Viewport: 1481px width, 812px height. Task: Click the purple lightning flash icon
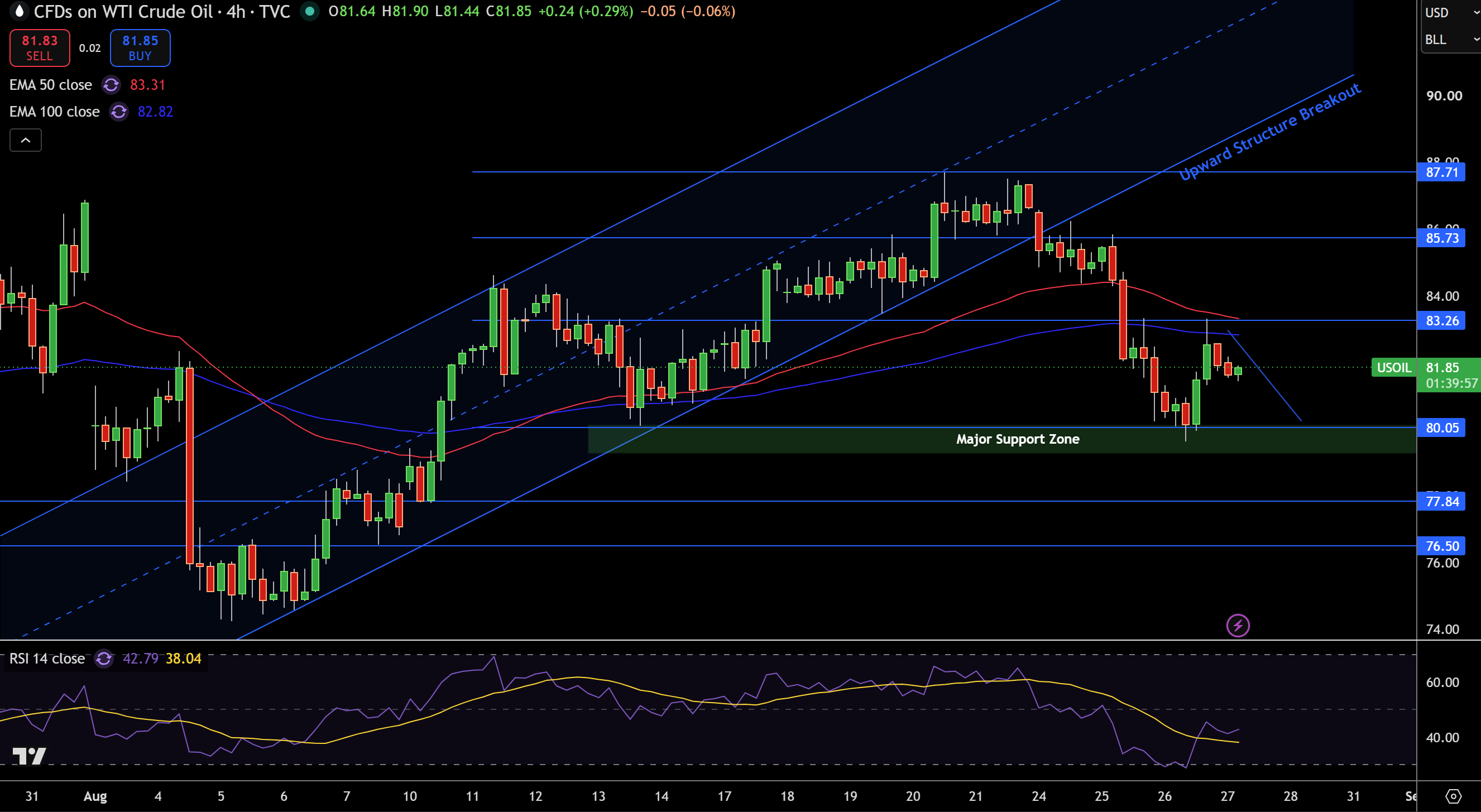click(x=1238, y=625)
